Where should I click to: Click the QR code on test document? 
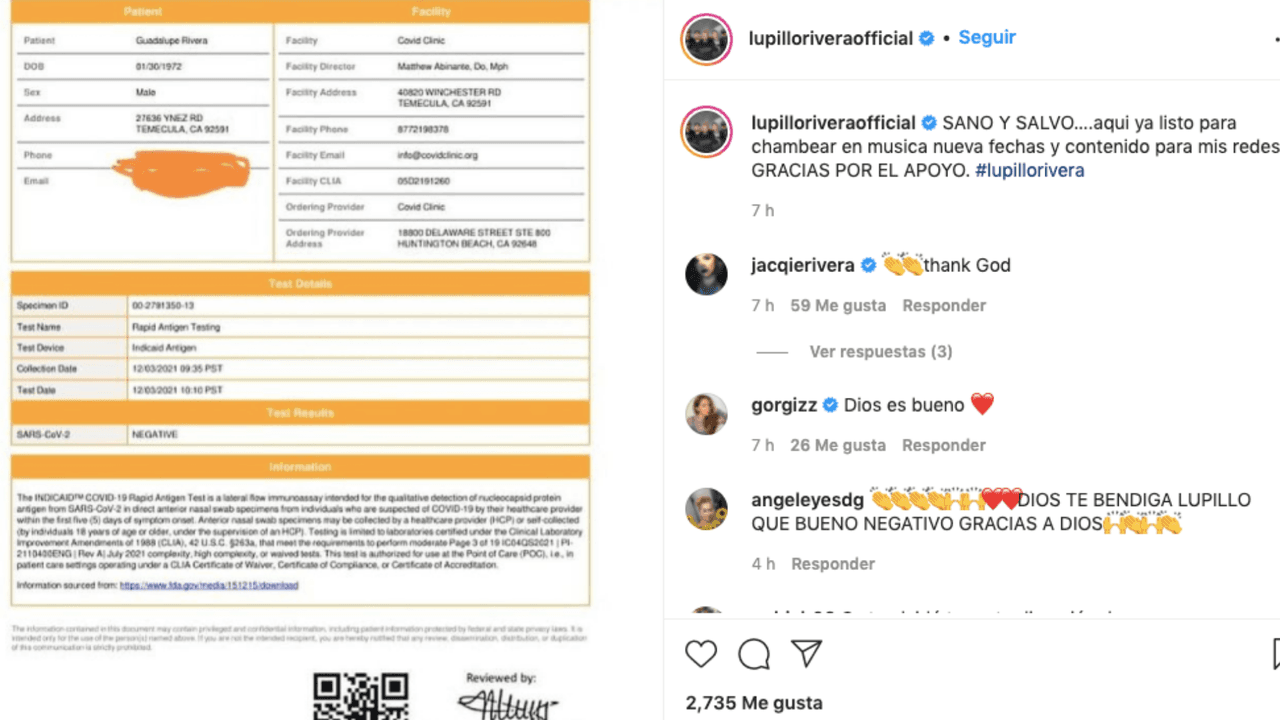[x=361, y=696]
